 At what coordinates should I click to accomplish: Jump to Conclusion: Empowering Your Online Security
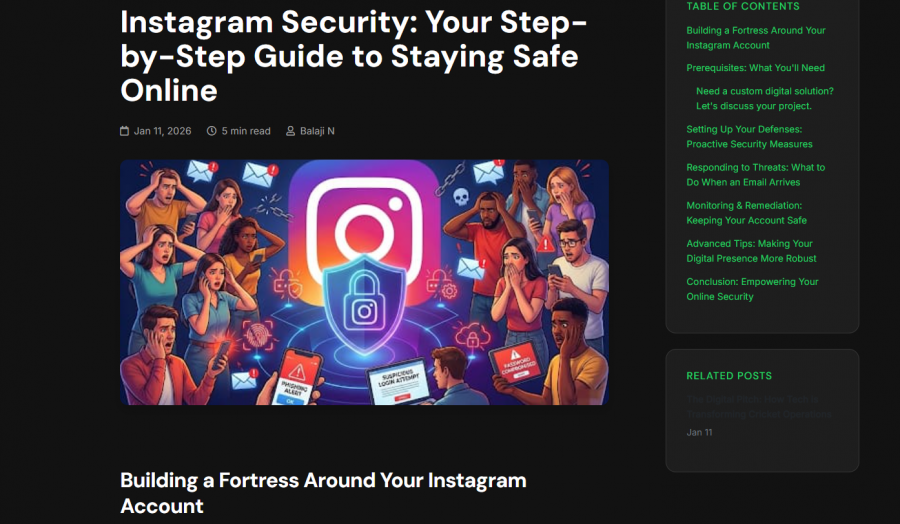click(752, 289)
